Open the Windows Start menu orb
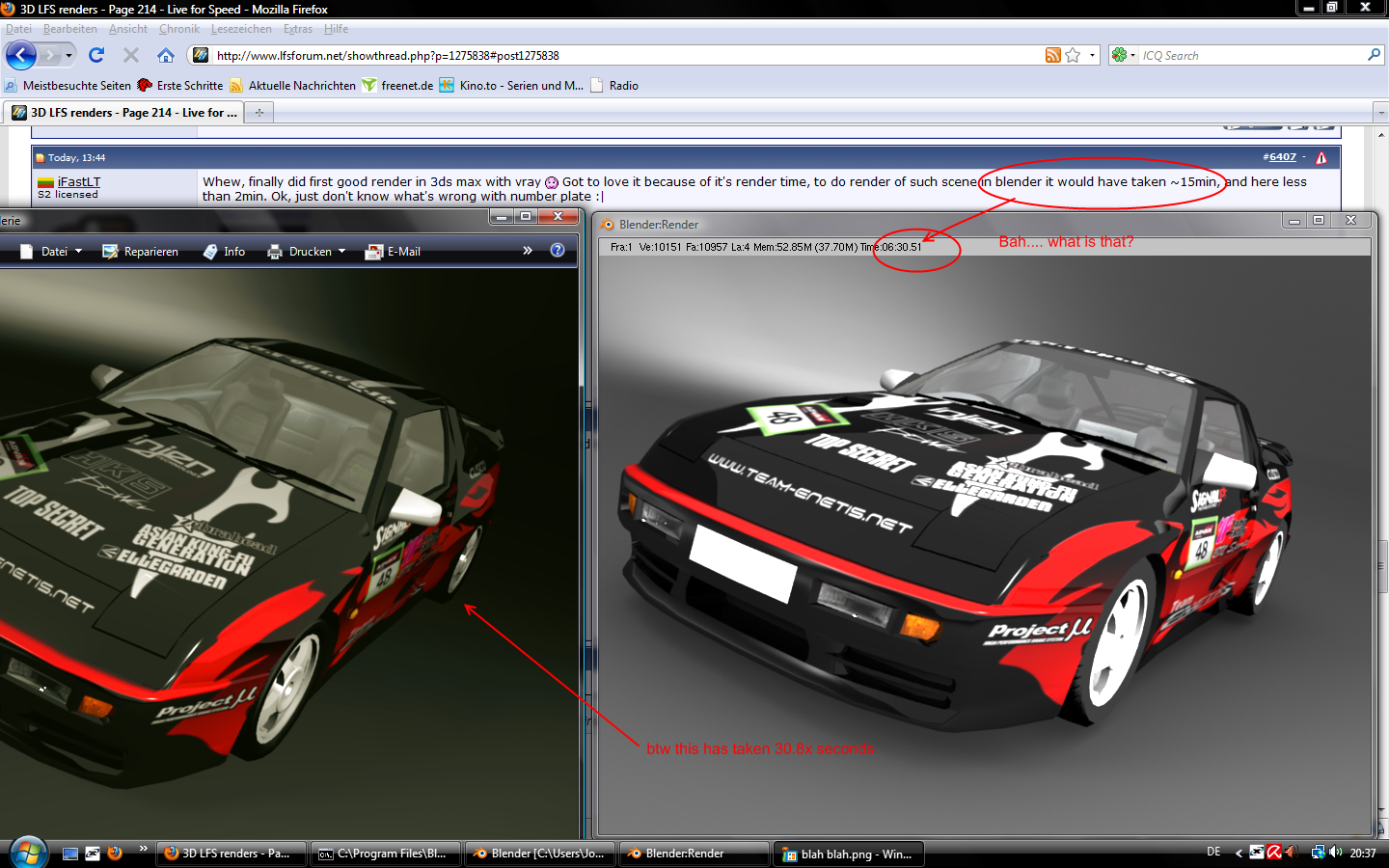 (x=28, y=853)
